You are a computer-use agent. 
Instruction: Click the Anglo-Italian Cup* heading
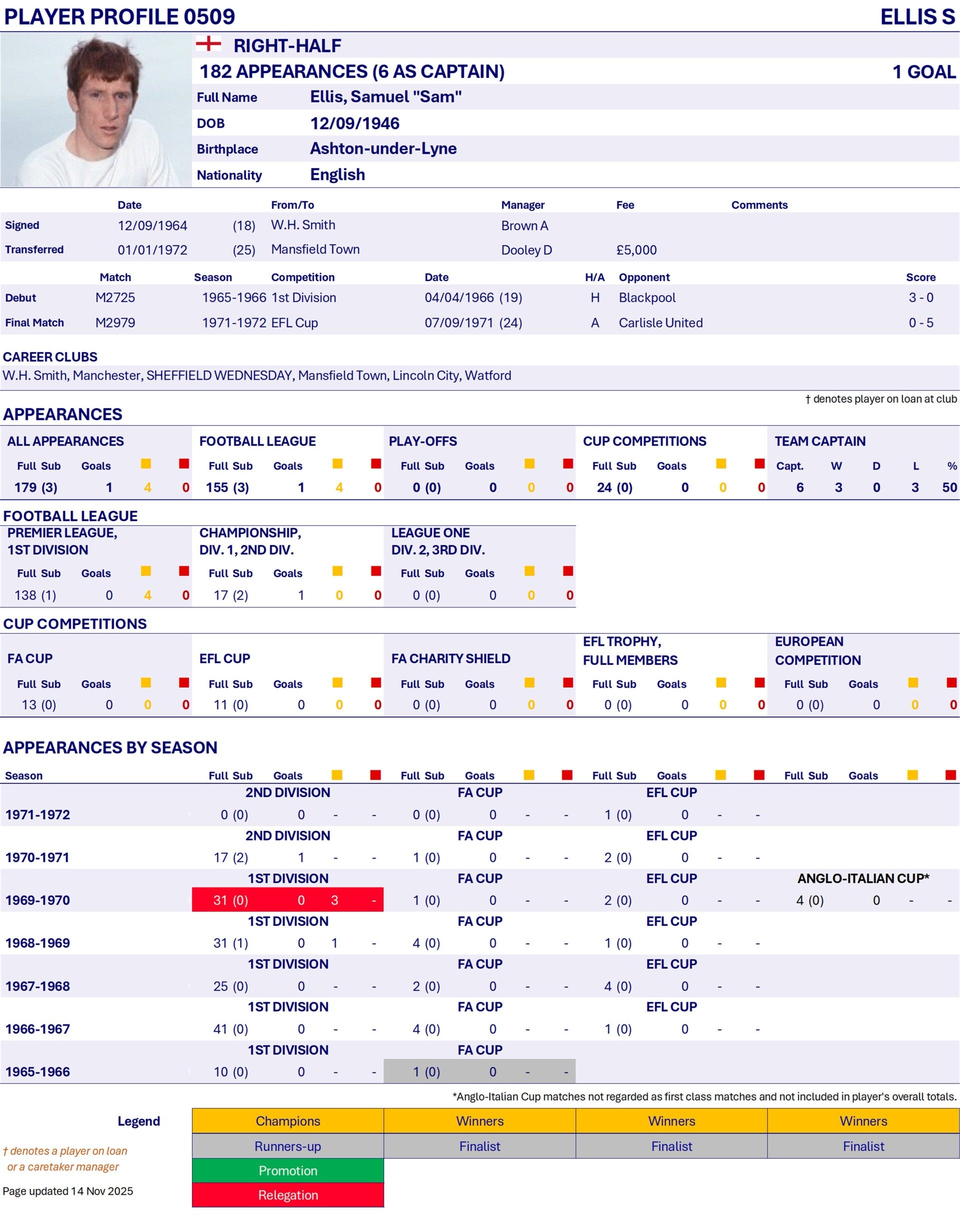click(x=863, y=878)
